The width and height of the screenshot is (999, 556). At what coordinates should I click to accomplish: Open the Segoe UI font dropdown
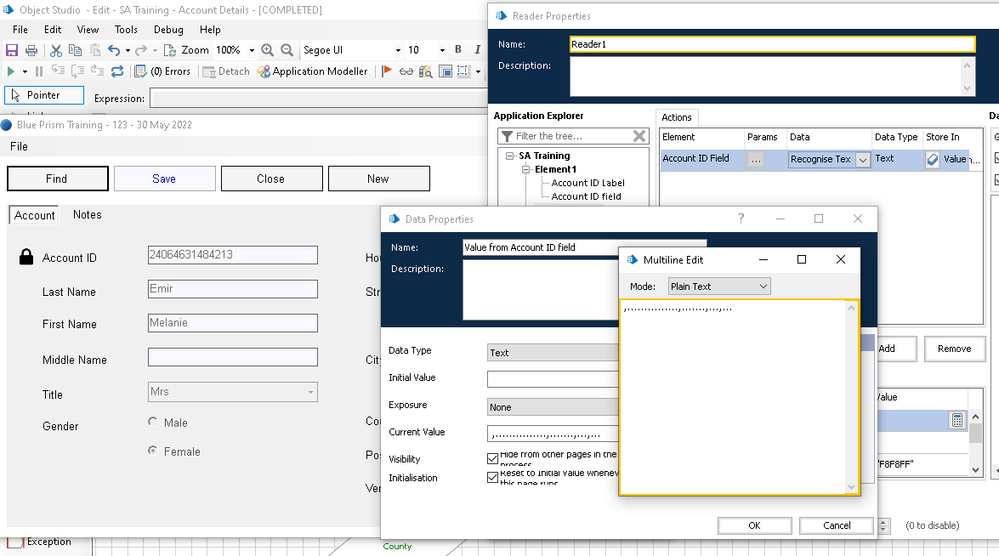pos(398,50)
